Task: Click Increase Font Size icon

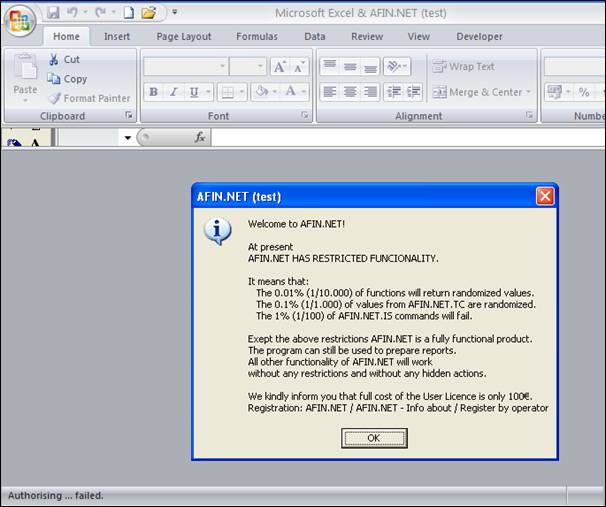Action: (279, 66)
